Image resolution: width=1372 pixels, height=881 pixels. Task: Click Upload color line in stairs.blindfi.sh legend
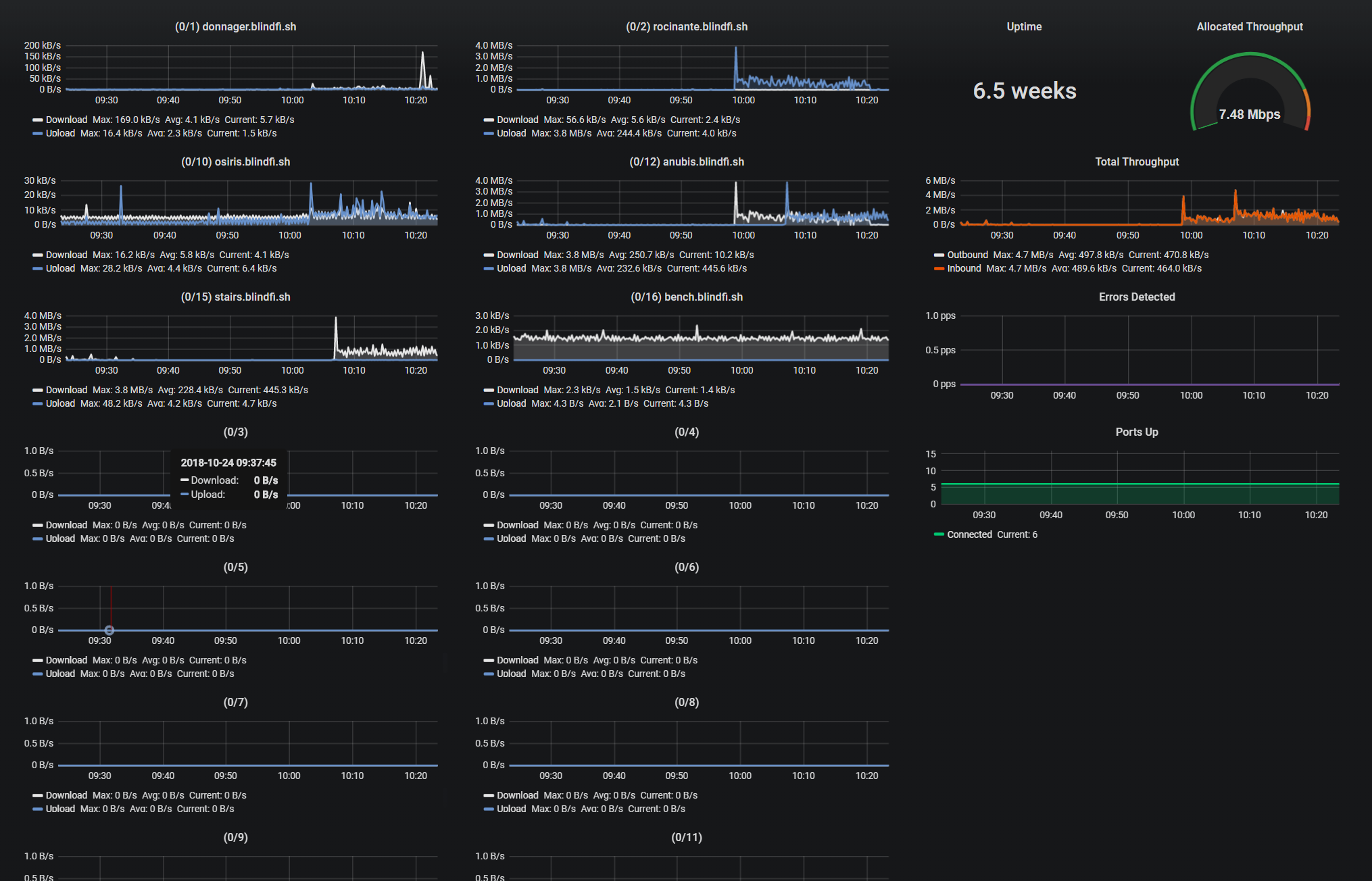tap(38, 404)
